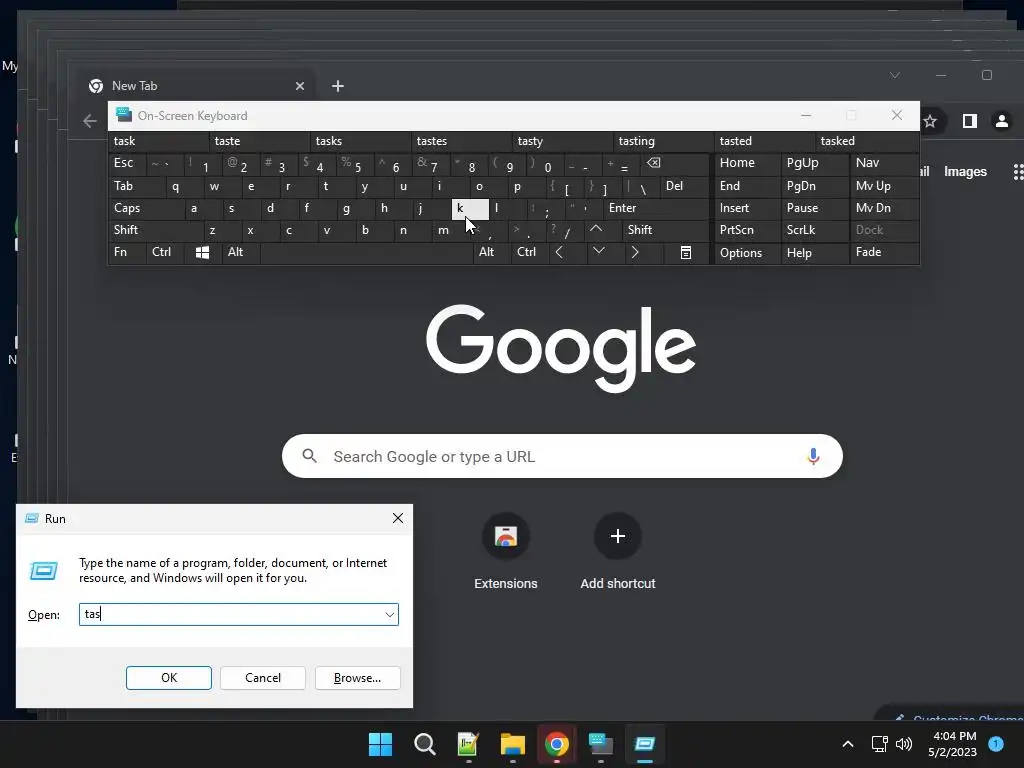The width and height of the screenshot is (1024, 768).
Task: Toggle the Caps key on keyboard
Action: point(145,208)
